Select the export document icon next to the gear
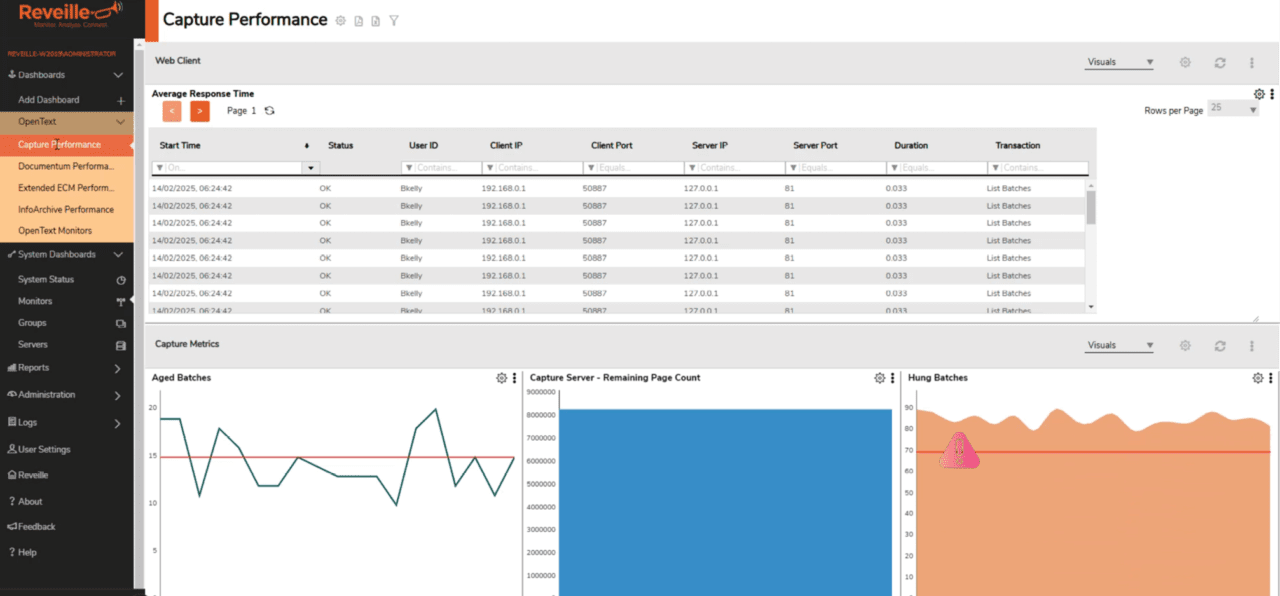The height and width of the screenshot is (596, 1280). coord(358,20)
